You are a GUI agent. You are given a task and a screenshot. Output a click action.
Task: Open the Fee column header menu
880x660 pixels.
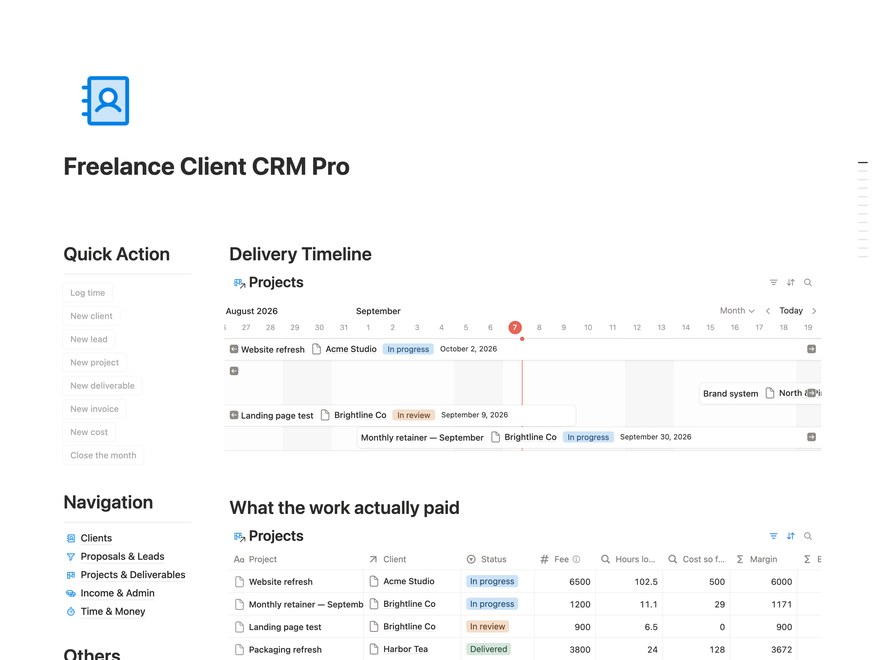[565, 560]
